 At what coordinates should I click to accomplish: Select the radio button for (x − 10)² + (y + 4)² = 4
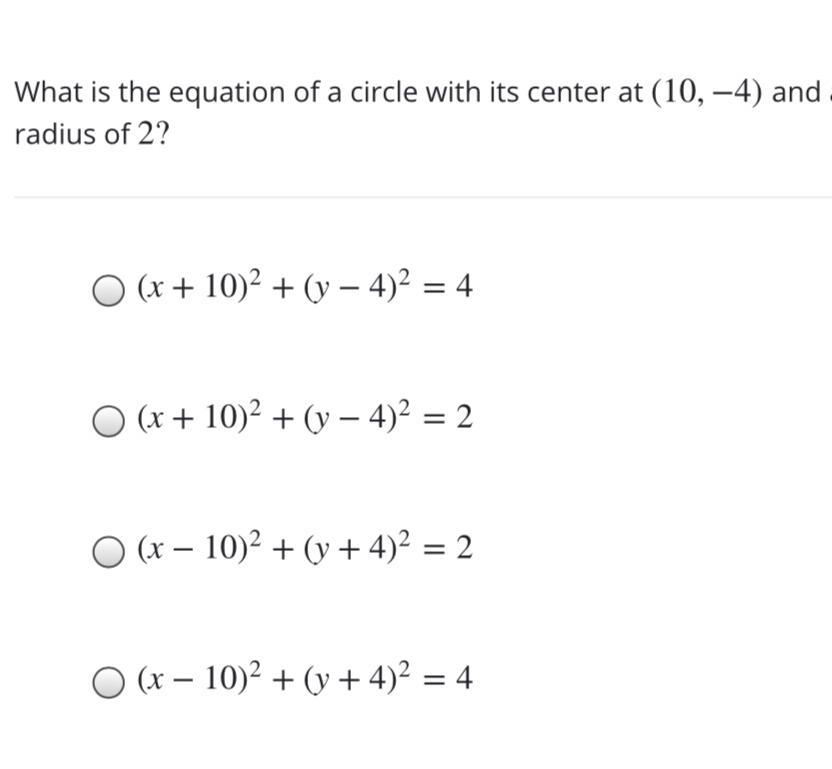point(109,682)
